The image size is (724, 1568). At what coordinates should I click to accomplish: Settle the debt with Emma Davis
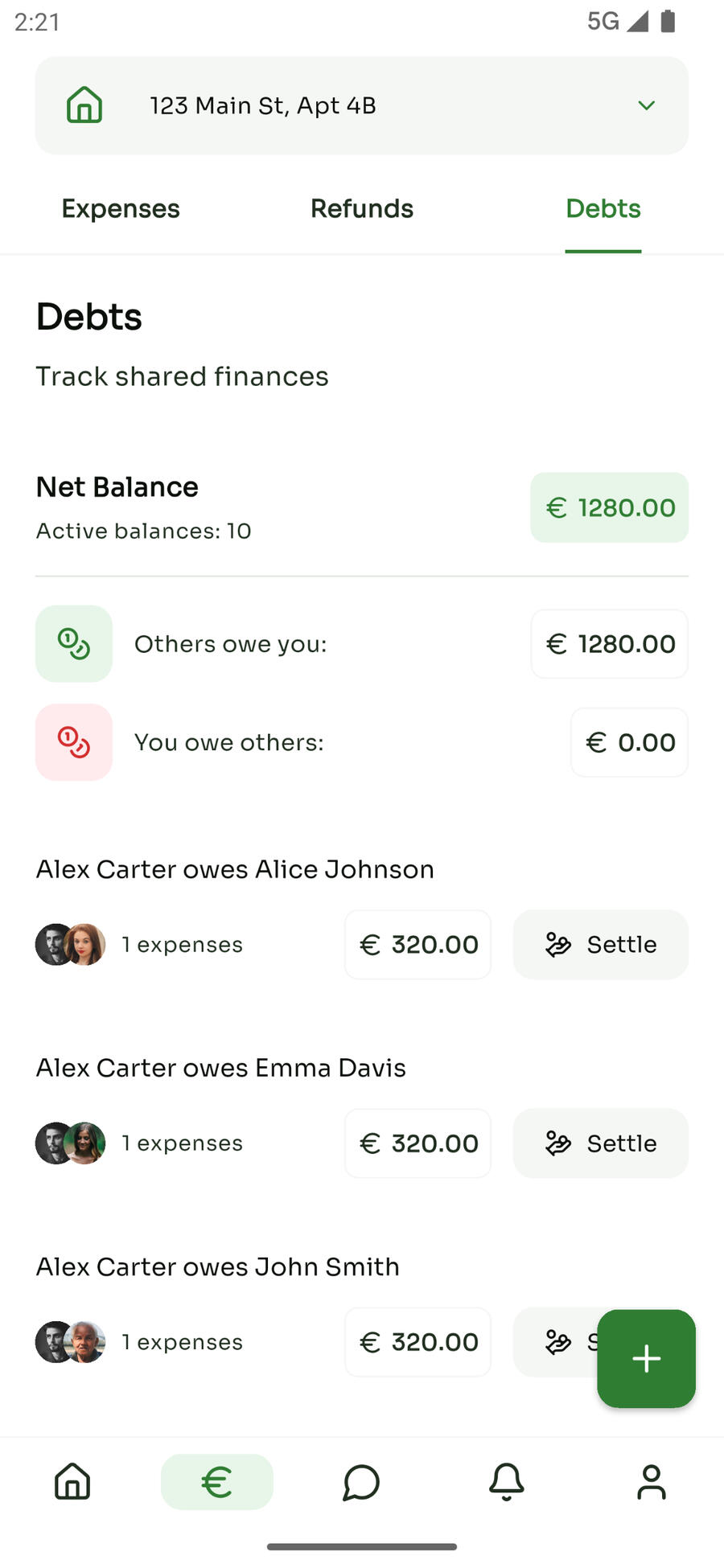pos(601,1143)
